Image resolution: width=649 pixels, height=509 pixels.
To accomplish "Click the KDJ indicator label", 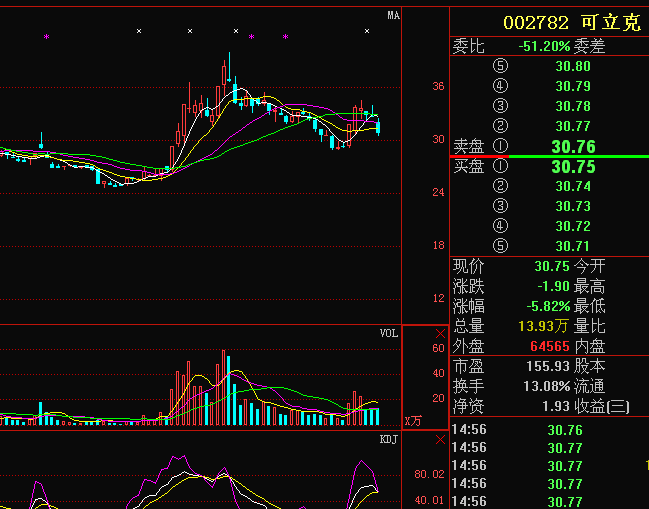I will (389, 440).
